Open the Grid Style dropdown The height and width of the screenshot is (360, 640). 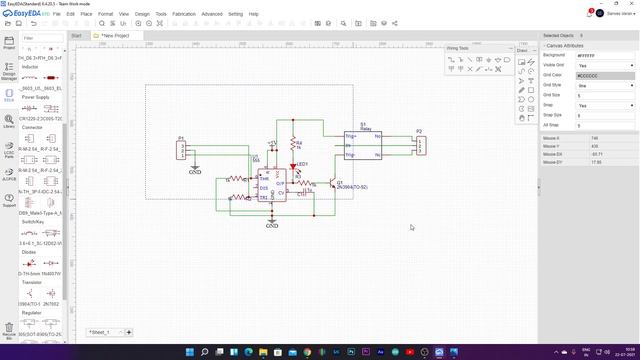pos(605,85)
